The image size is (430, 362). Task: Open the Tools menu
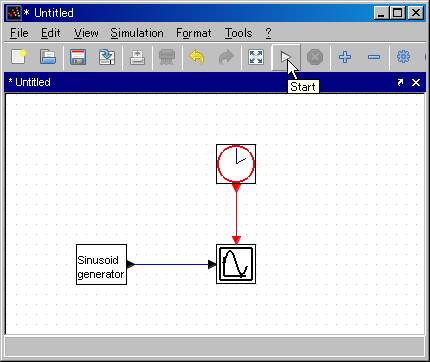[238, 33]
